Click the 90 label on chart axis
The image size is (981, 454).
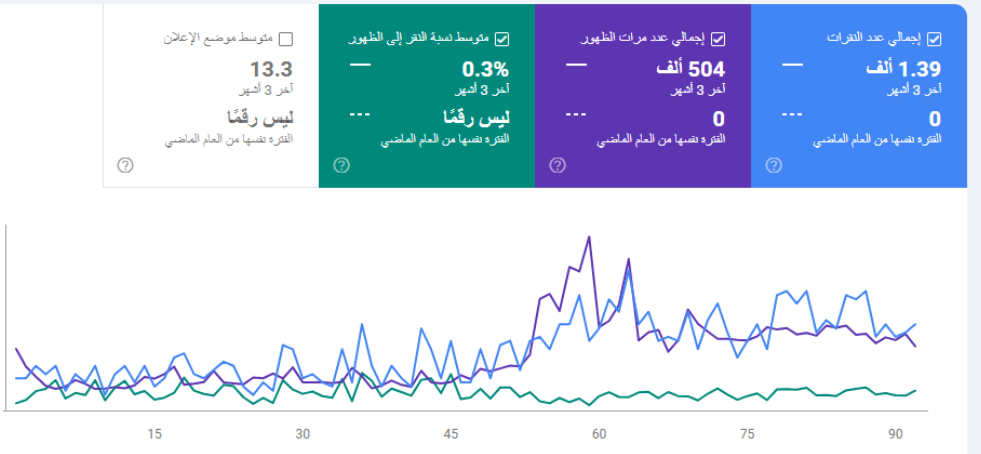point(896,433)
